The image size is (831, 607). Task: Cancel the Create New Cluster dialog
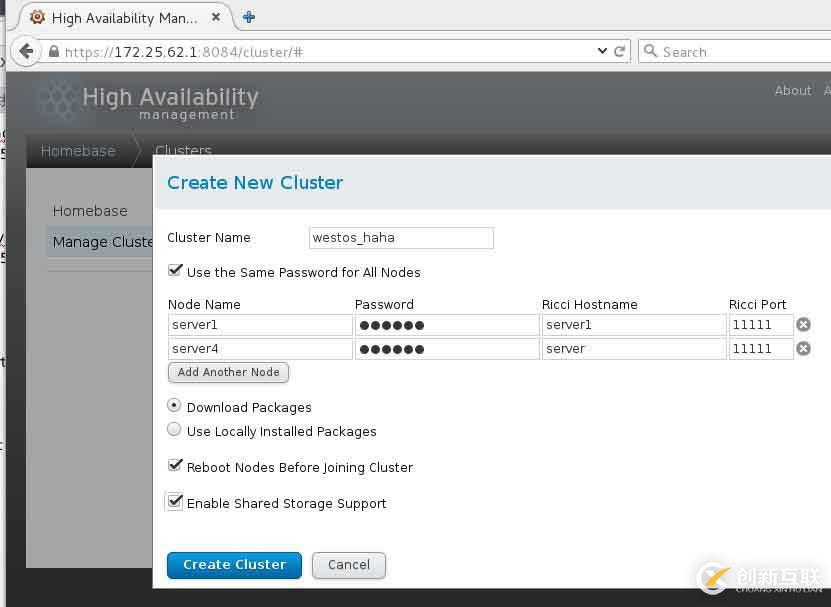[x=349, y=565]
